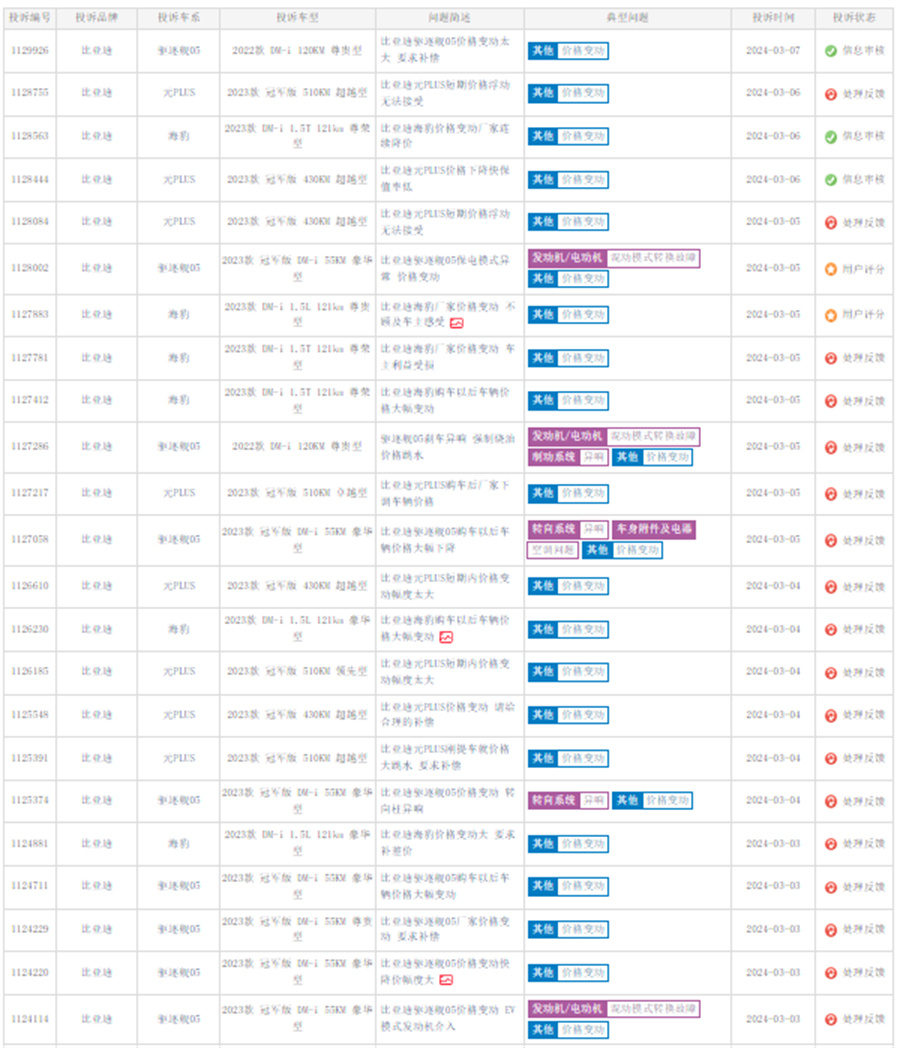900x1048 pixels.
Task: Click the red status icon in row 1125391
Action: (831, 759)
